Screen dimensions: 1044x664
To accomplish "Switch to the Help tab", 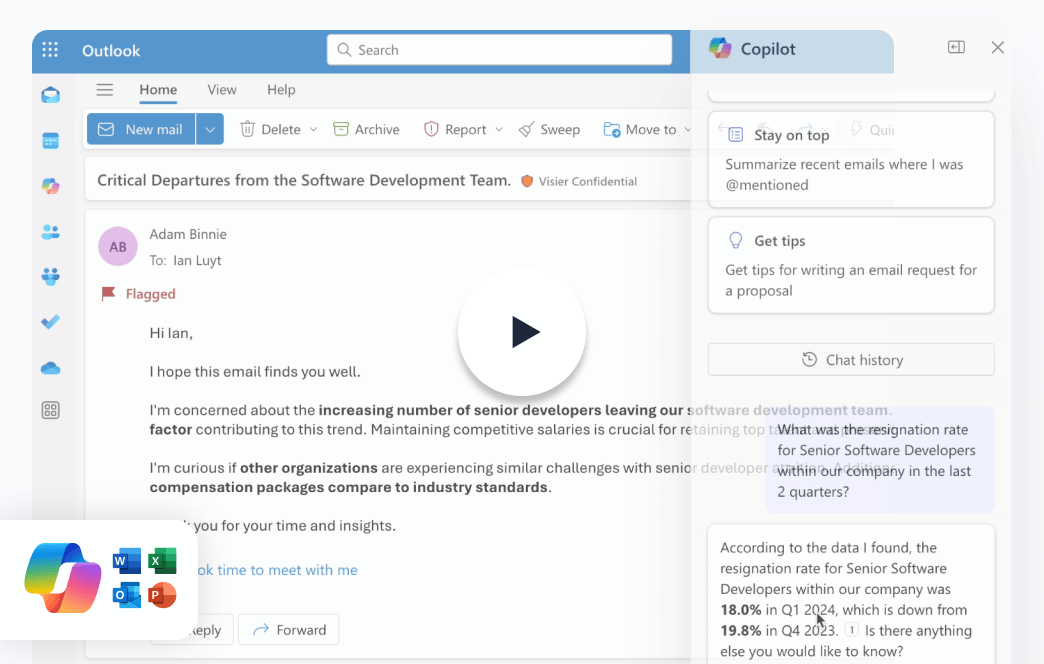I will [281, 90].
